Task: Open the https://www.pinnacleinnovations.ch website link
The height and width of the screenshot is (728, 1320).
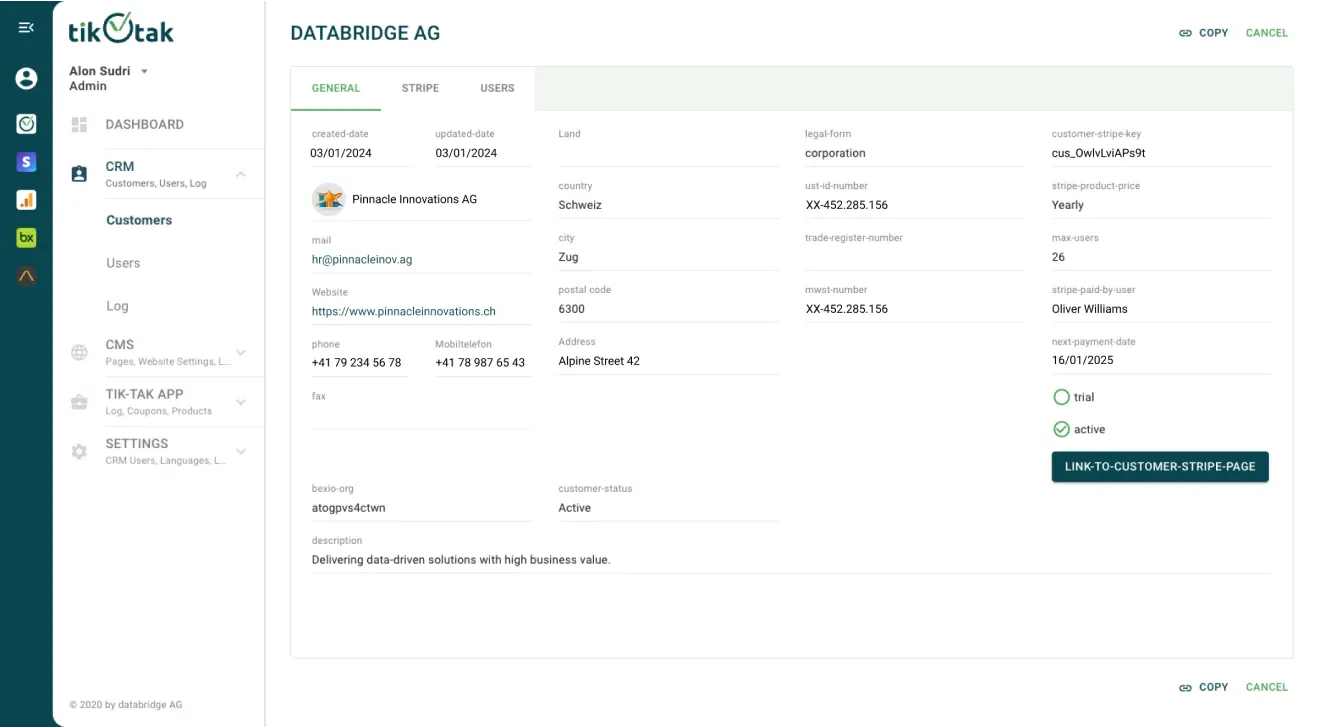Action: [404, 311]
